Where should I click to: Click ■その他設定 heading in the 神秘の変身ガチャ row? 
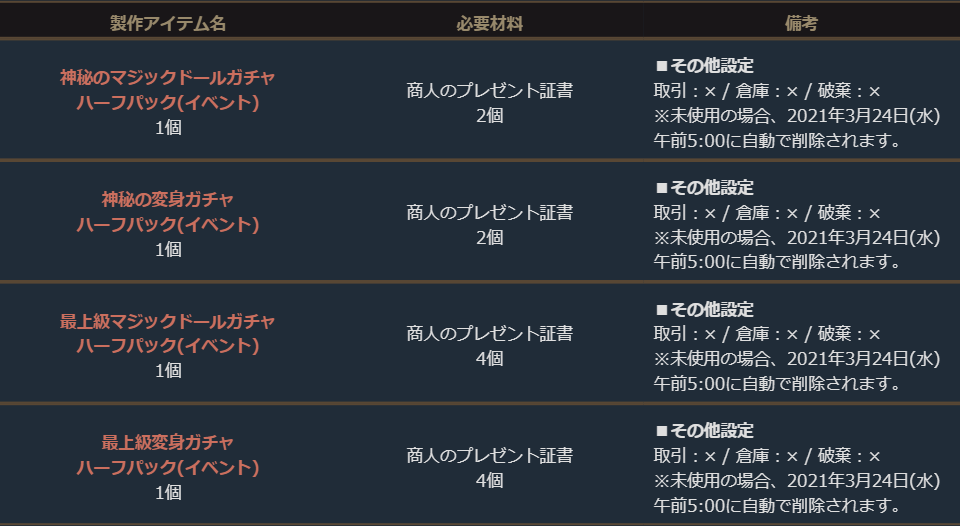tap(704, 188)
